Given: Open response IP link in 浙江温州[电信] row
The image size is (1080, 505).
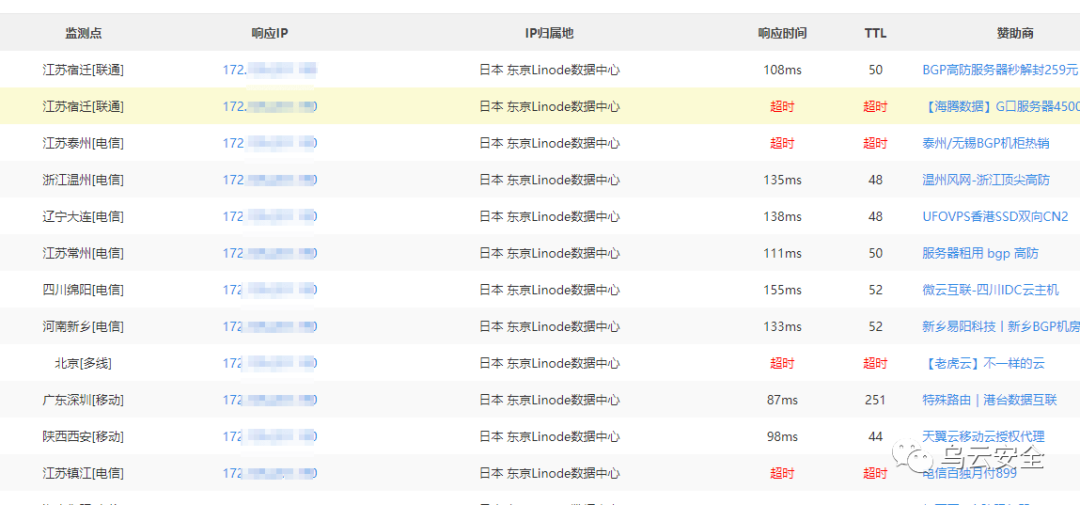Looking at the screenshot, I should point(269,180).
